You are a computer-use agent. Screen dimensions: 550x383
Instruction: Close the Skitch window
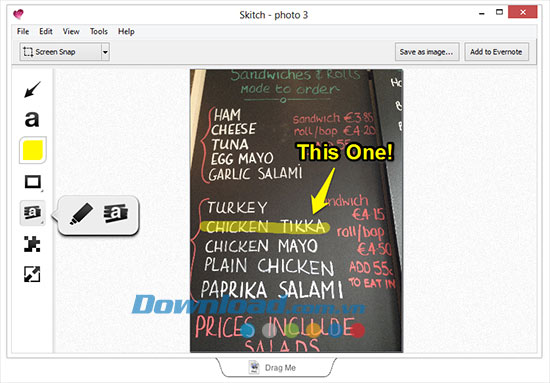523,12
